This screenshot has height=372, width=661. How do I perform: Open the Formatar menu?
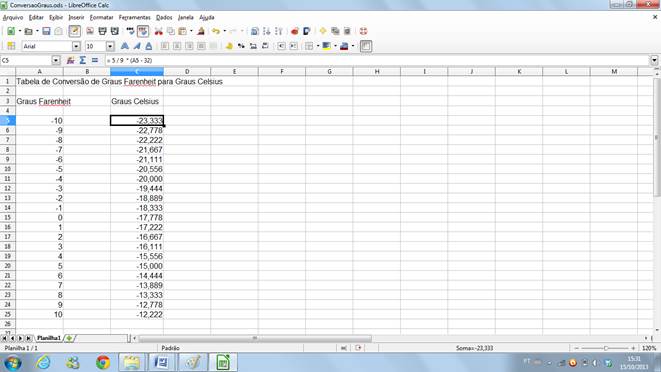[x=101, y=18]
